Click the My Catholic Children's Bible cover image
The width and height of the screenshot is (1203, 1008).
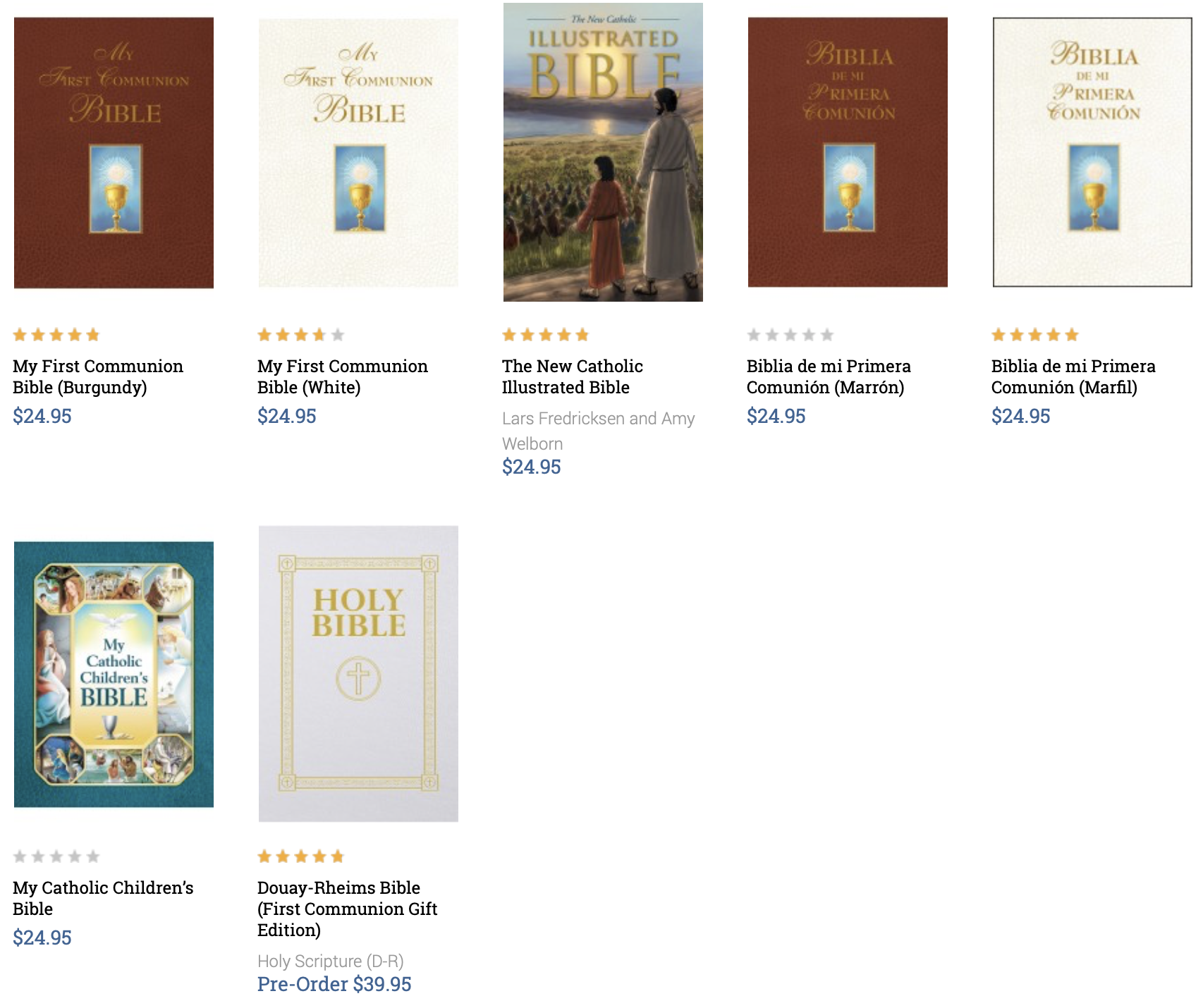[114, 674]
